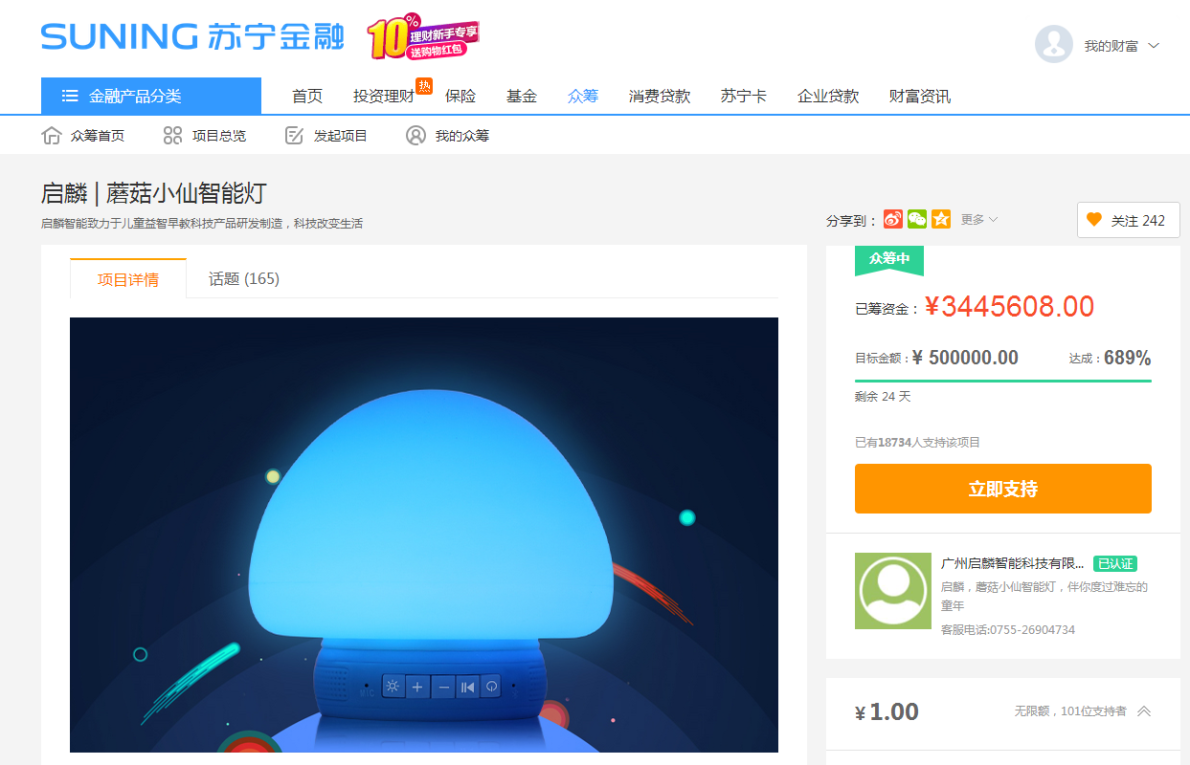
Task: Open the 10% 理财新手专享 promo banner
Action: (x=423, y=36)
